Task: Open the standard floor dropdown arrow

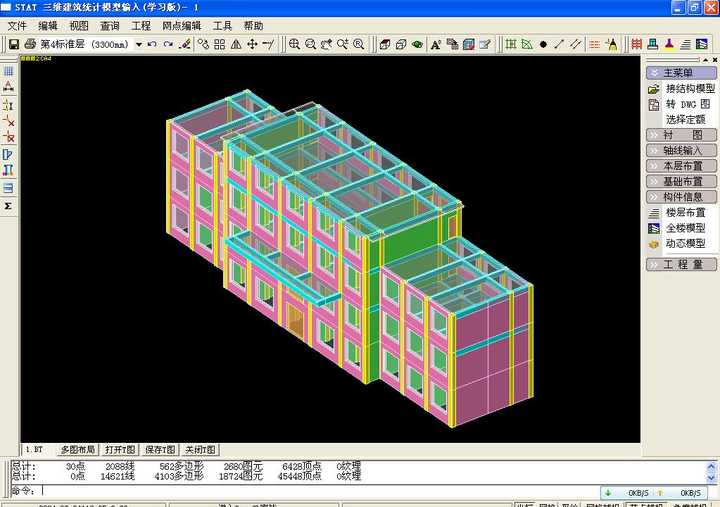Action: pos(138,45)
